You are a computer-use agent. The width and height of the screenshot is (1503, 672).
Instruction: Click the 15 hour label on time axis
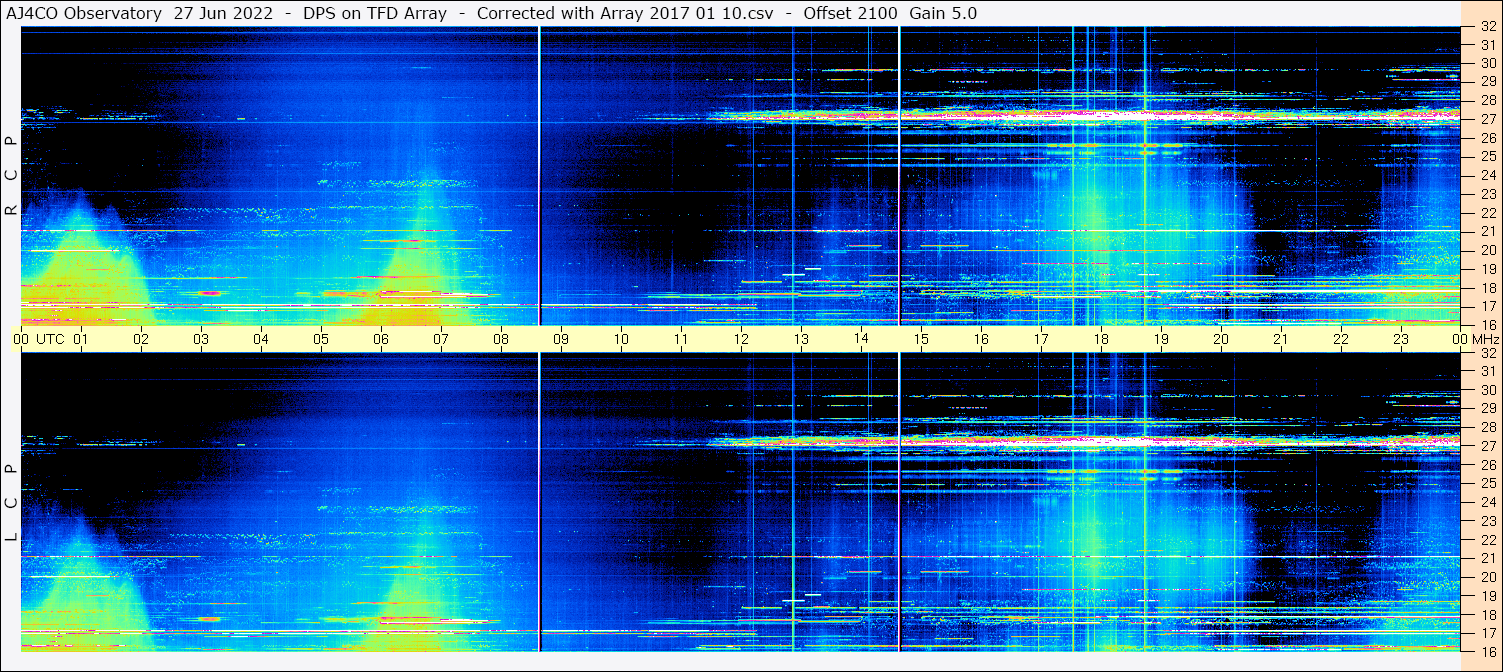click(921, 339)
